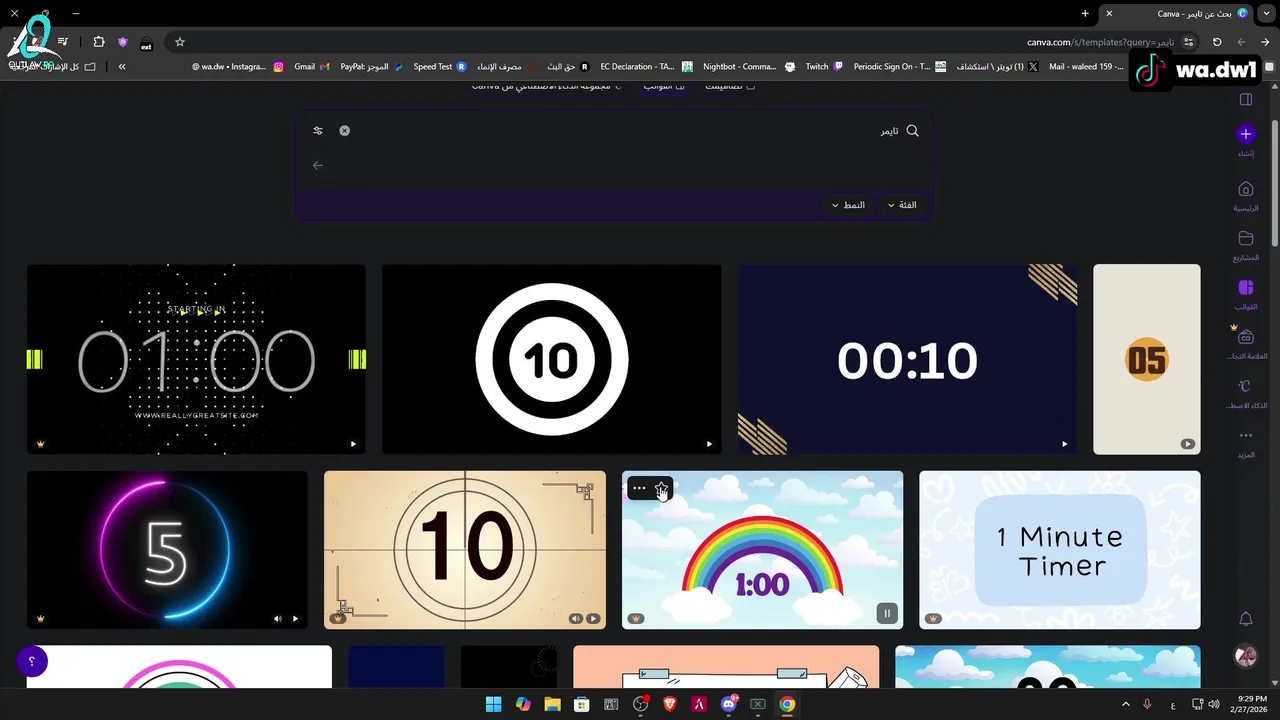Image resolution: width=1280 pixels, height=720 pixels.
Task: Open the More three-dots menu in the sidebar
Action: (1245, 435)
